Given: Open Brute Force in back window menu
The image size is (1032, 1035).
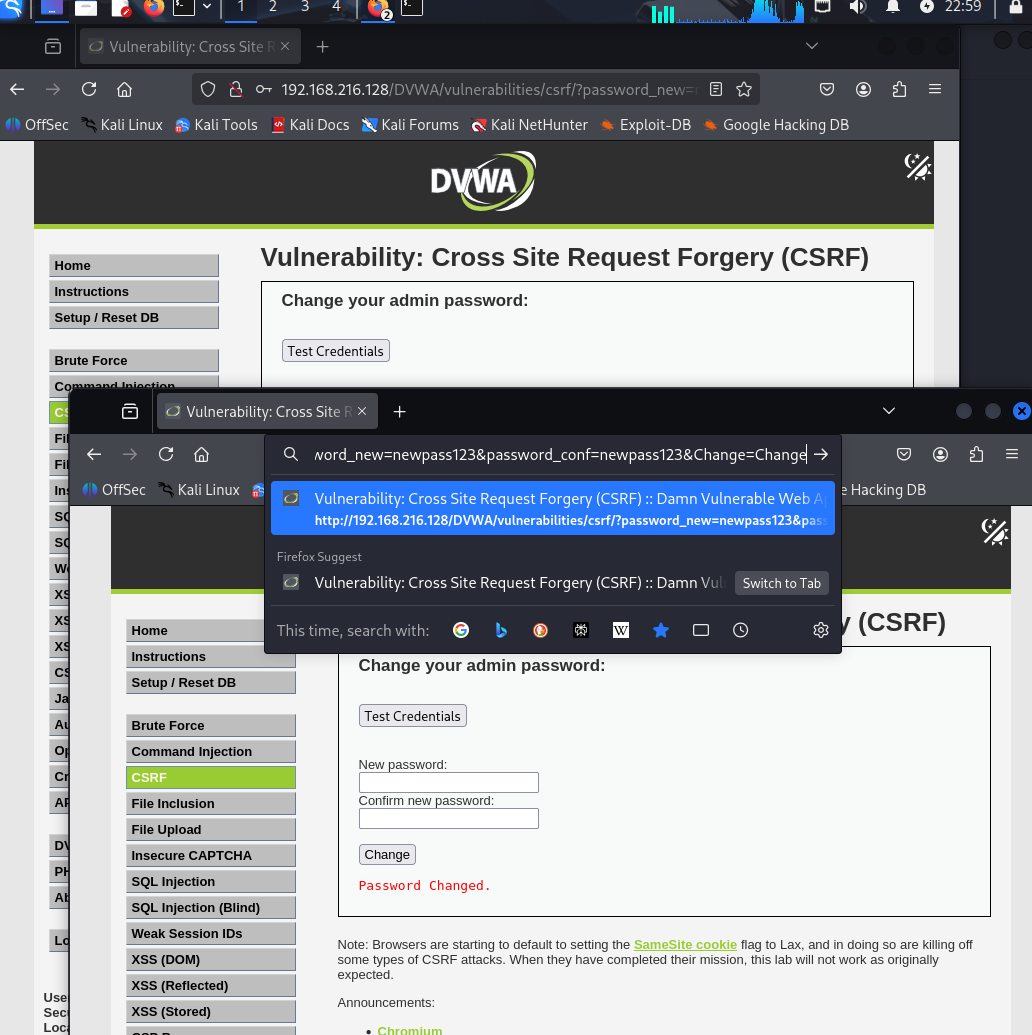Looking at the screenshot, I should click(133, 360).
